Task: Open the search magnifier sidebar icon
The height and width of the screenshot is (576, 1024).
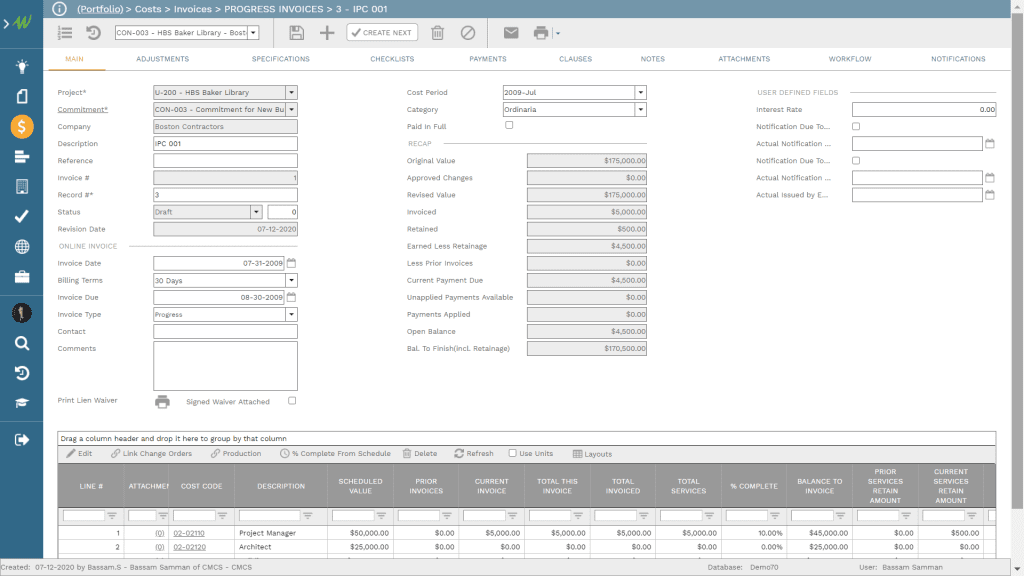Action: 22,344
